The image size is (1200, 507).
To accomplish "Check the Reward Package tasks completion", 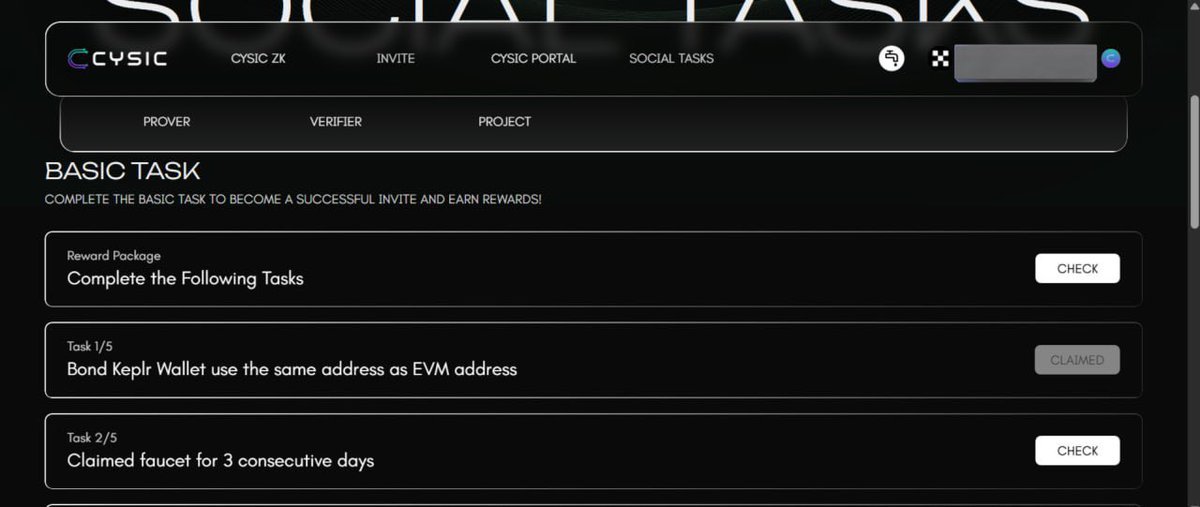I will (1077, 269).
